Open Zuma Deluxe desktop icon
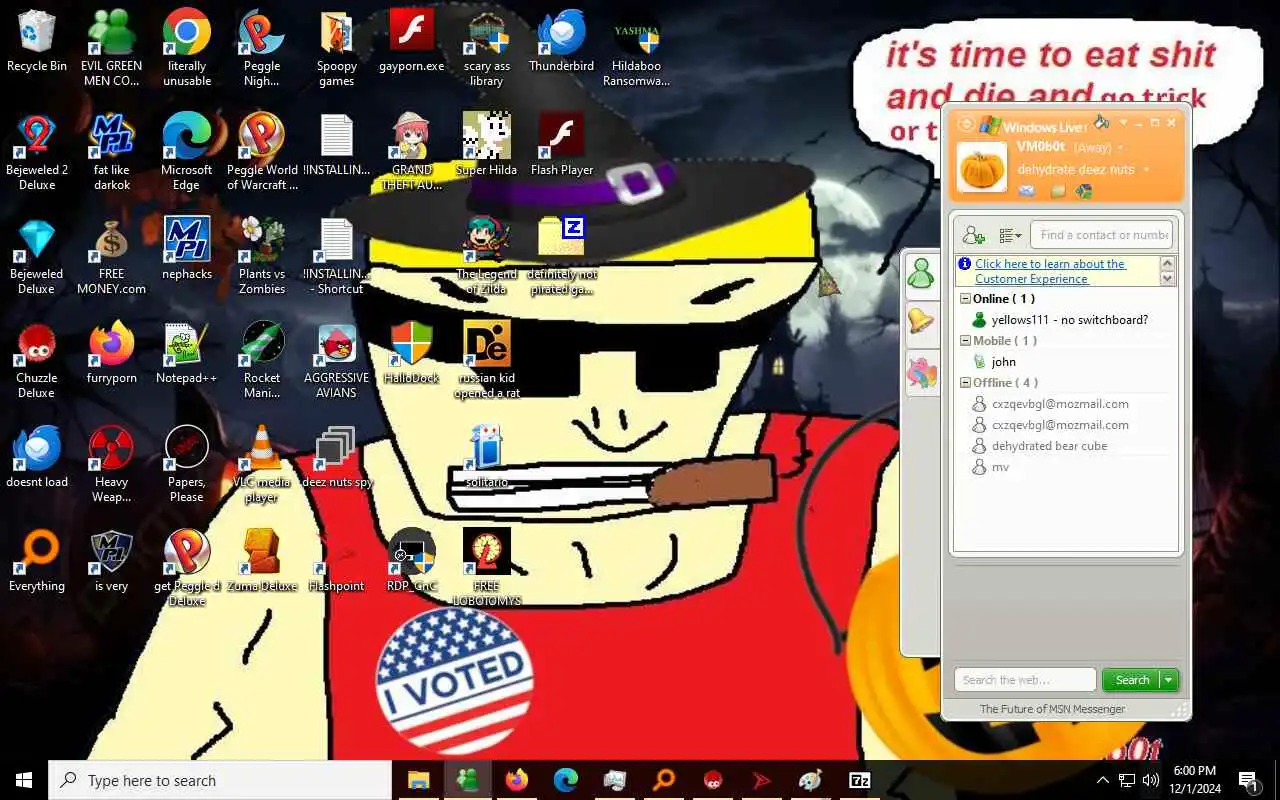1280x800 pixels. tap(262, 561)
